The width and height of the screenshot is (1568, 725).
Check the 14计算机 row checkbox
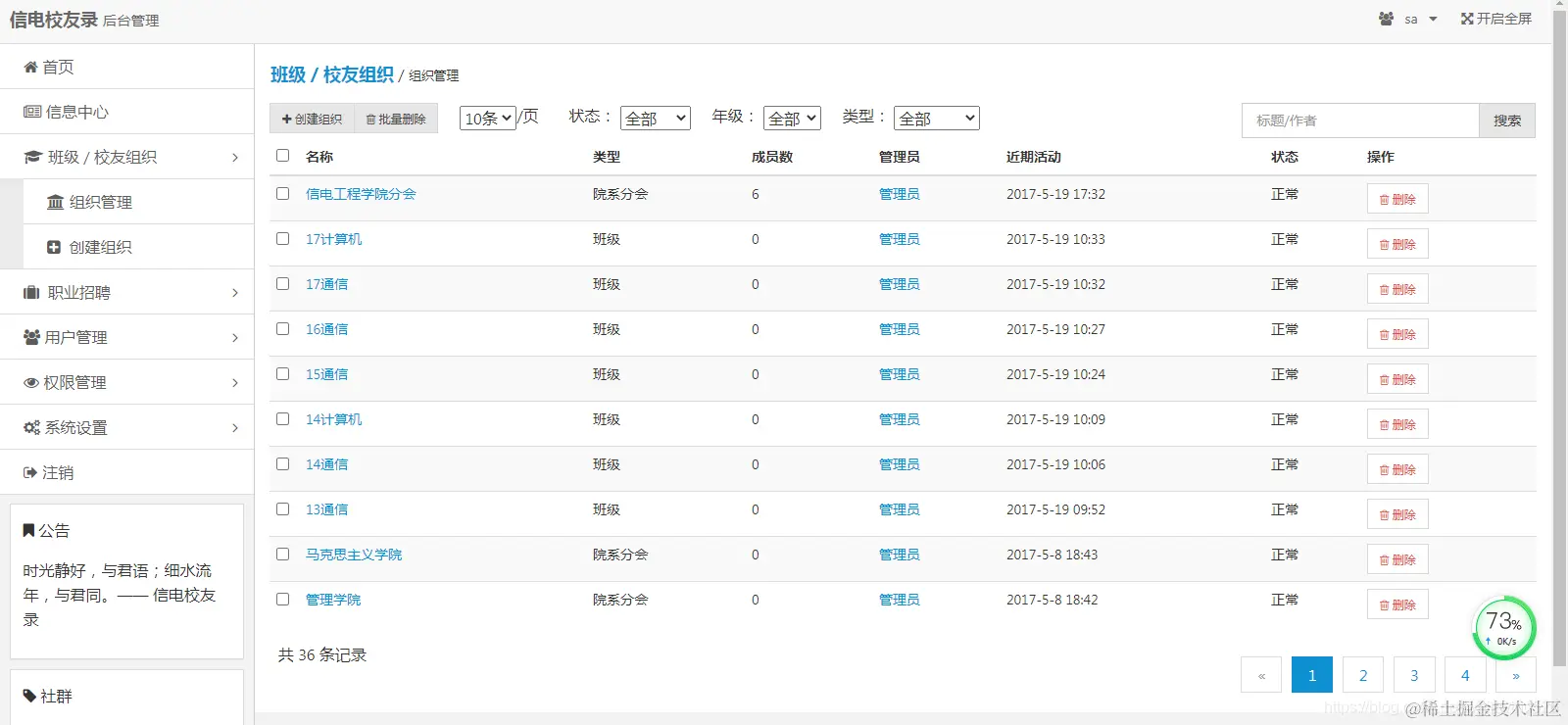click(x=283, y=418)
